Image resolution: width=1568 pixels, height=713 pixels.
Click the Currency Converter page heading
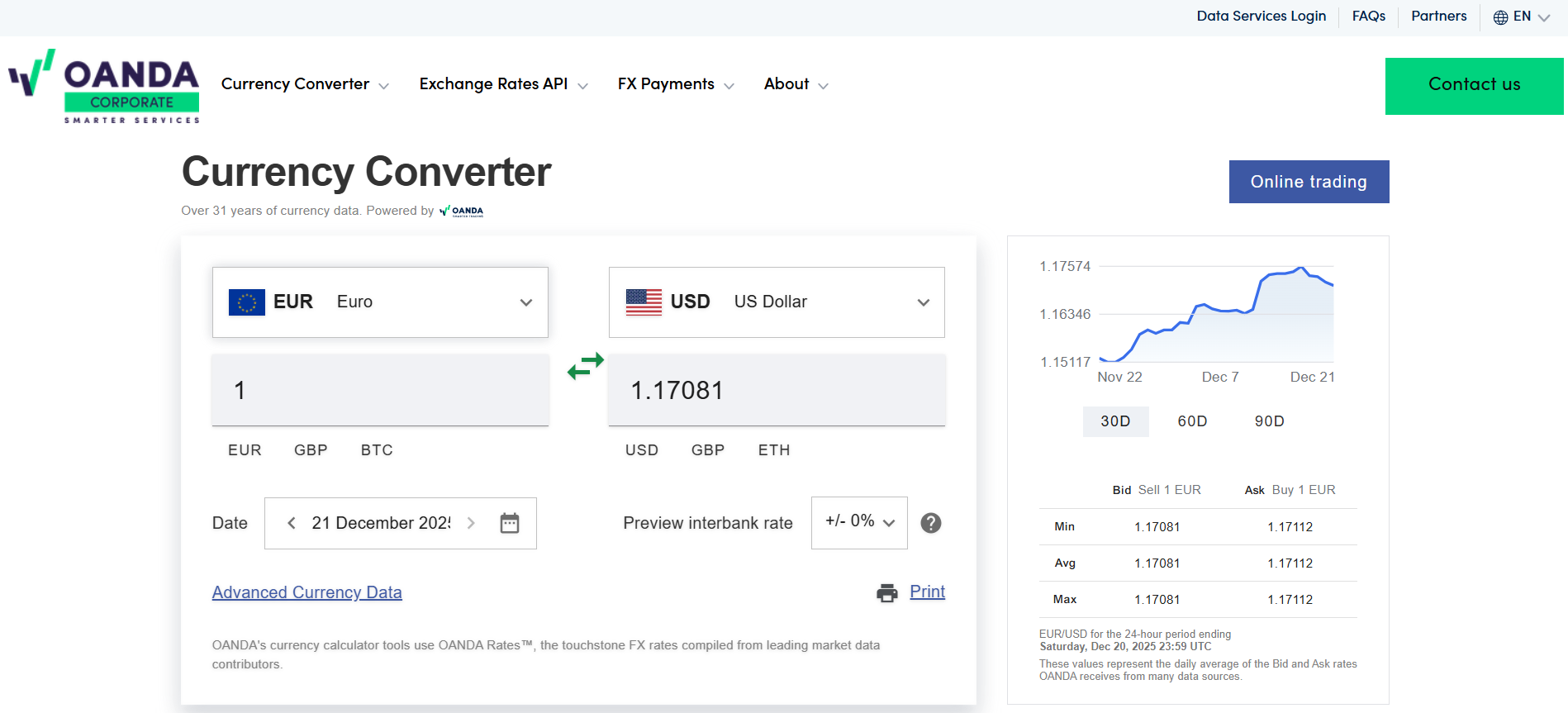pos(367,172)
